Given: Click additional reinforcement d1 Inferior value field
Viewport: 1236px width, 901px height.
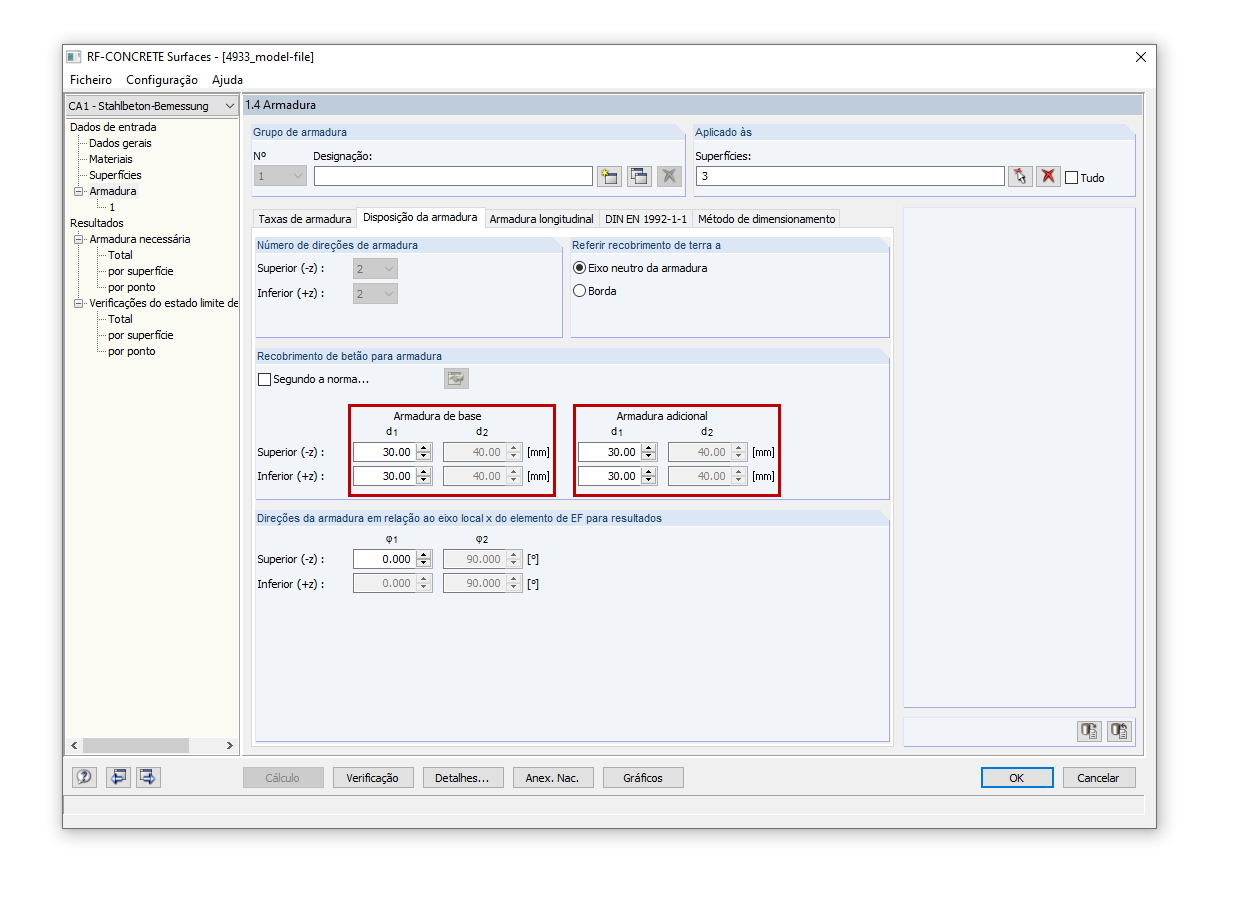Looking at the screenshot, I should (x=609, y=476).
